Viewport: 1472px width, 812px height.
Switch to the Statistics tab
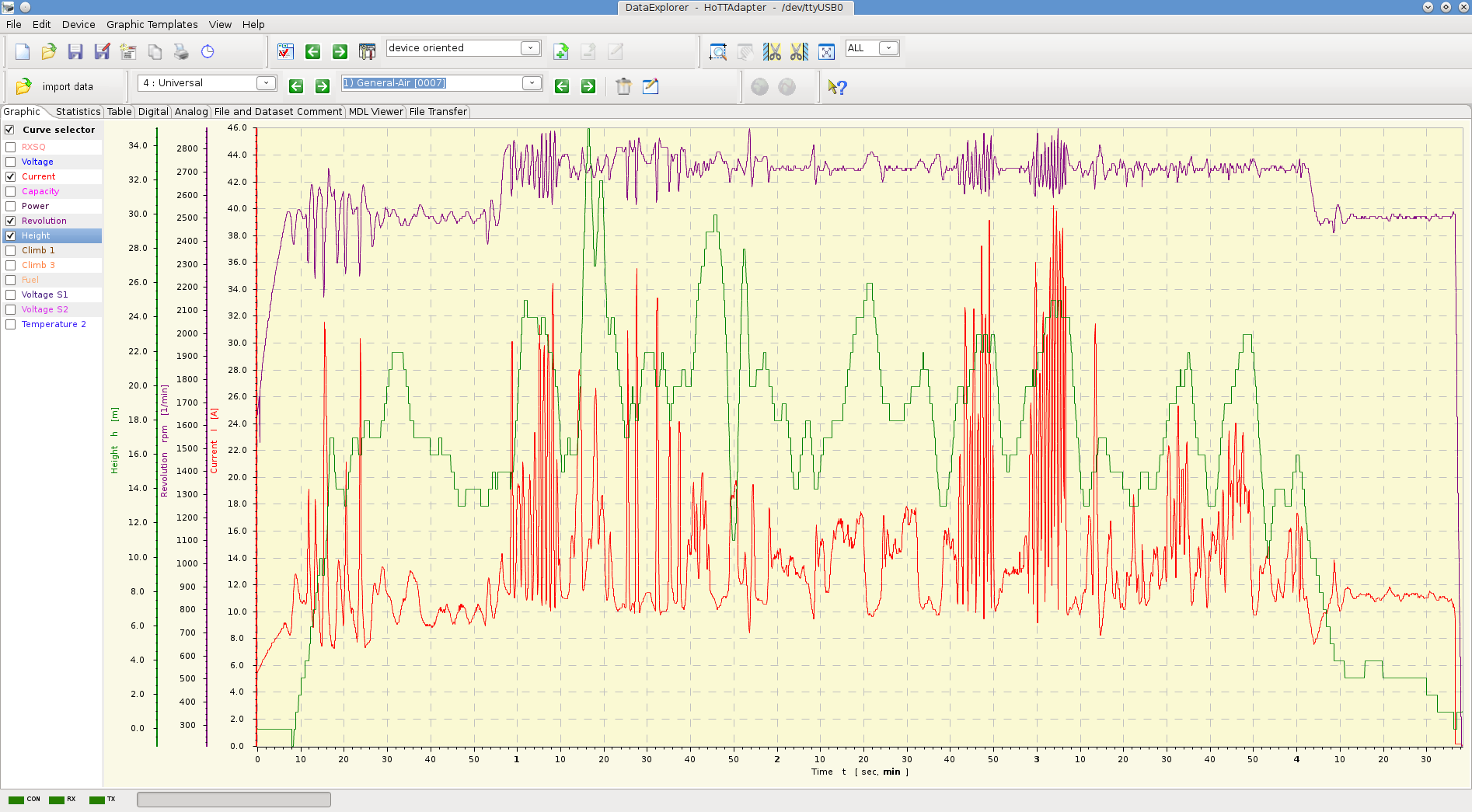78,112
